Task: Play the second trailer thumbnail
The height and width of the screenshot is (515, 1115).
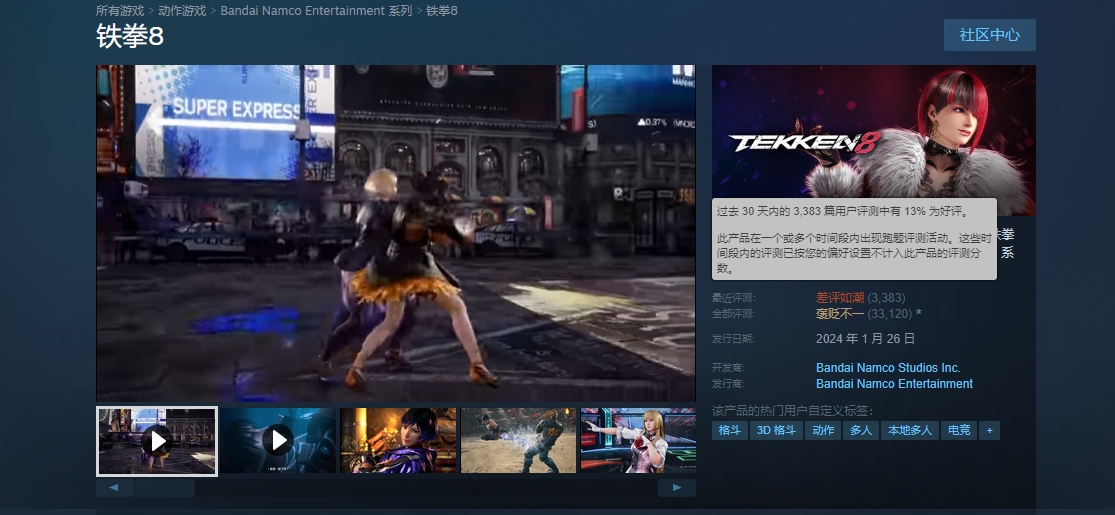Action: [x=277, y=440]
